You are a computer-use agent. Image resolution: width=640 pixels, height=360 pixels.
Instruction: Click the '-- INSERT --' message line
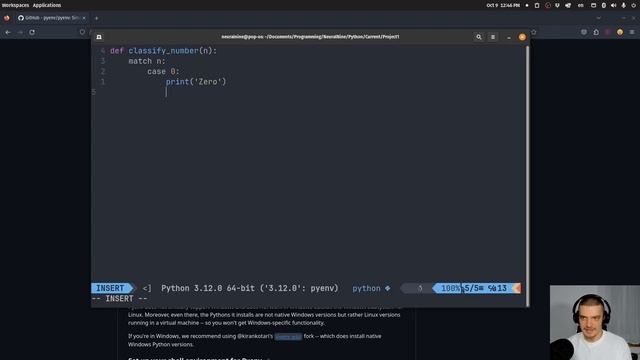pos(119,299)
